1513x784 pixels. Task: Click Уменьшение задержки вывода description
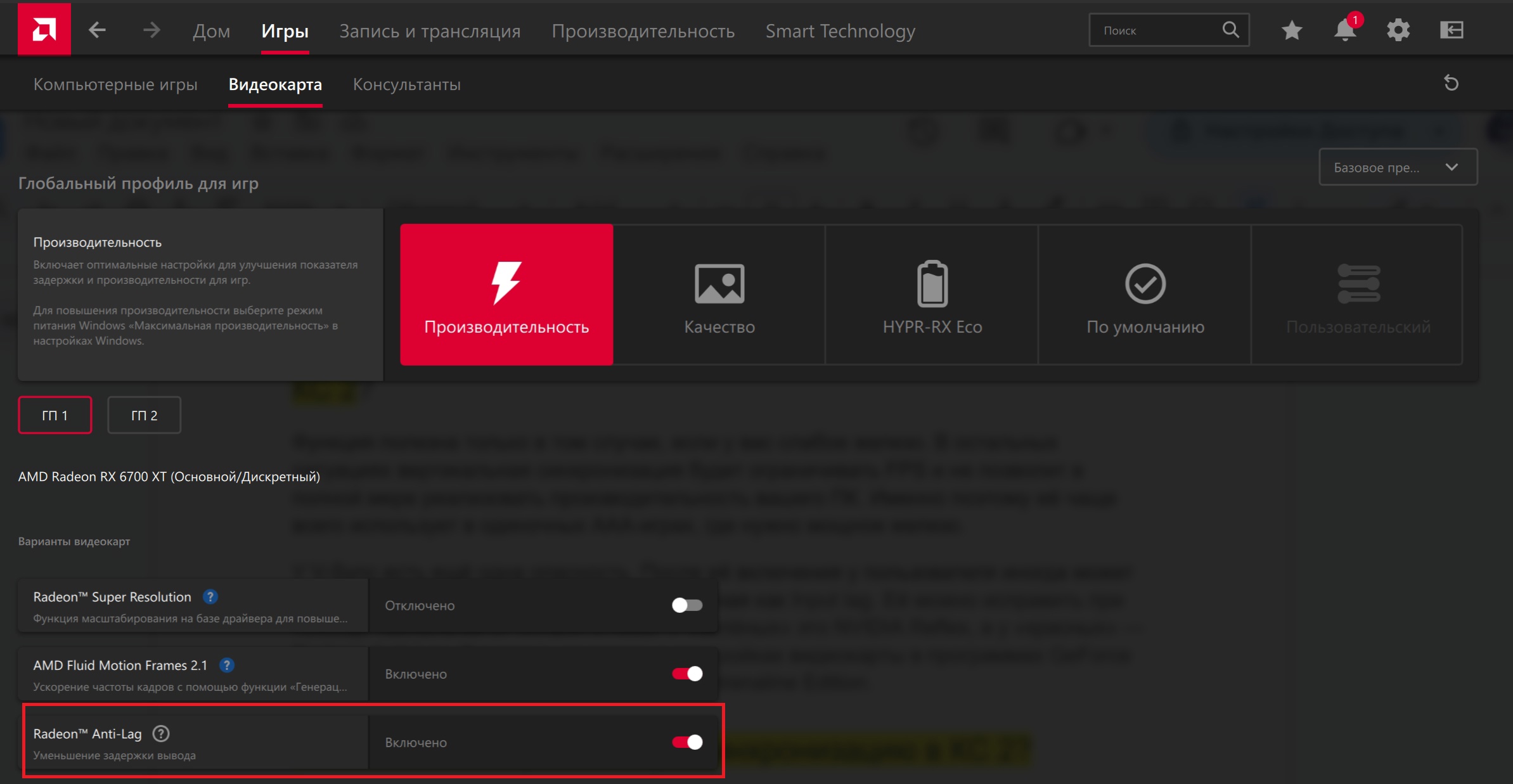[x=115, y=755]
